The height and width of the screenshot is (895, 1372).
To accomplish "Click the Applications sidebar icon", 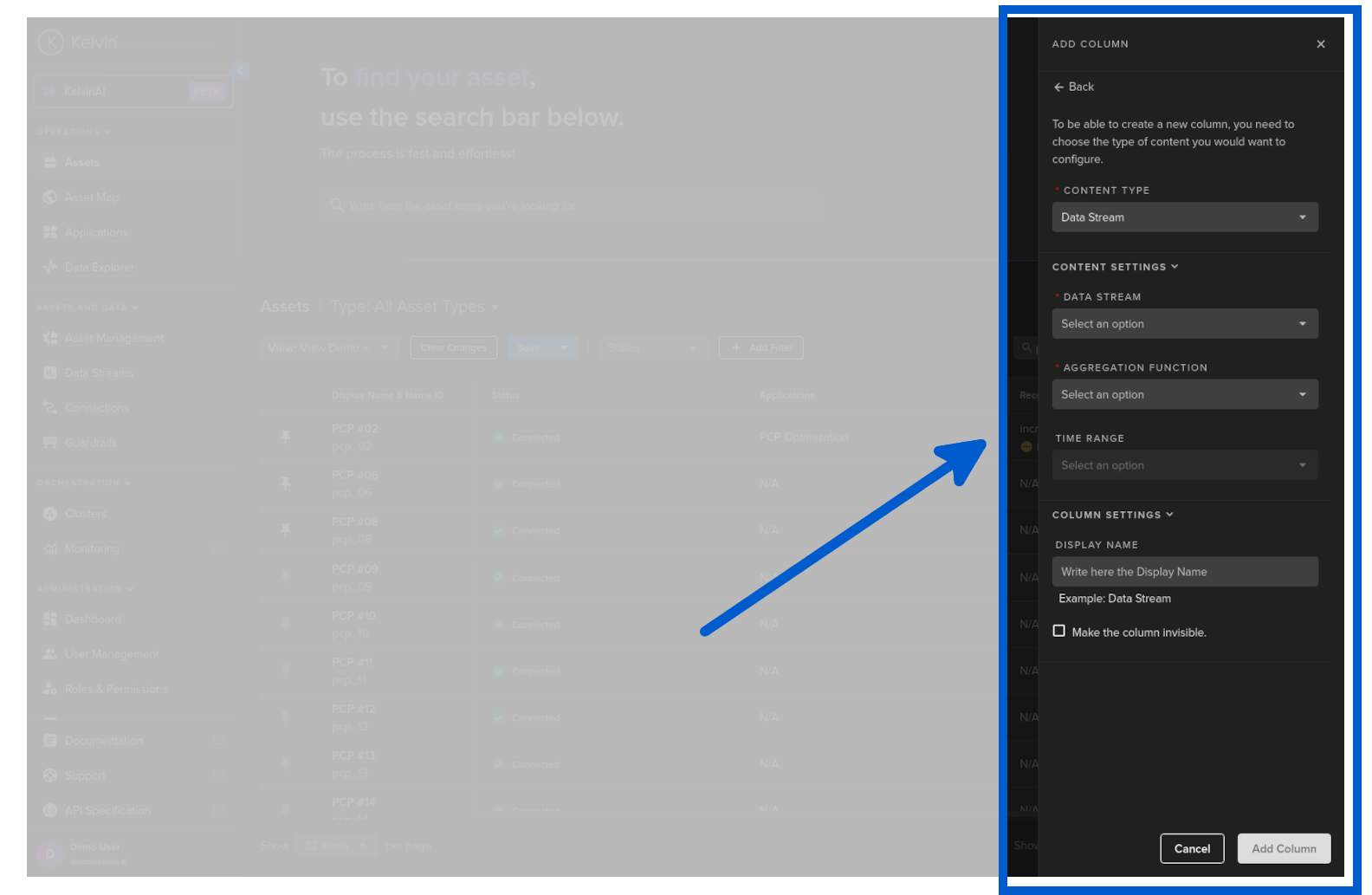I will [x=50, y=232].
